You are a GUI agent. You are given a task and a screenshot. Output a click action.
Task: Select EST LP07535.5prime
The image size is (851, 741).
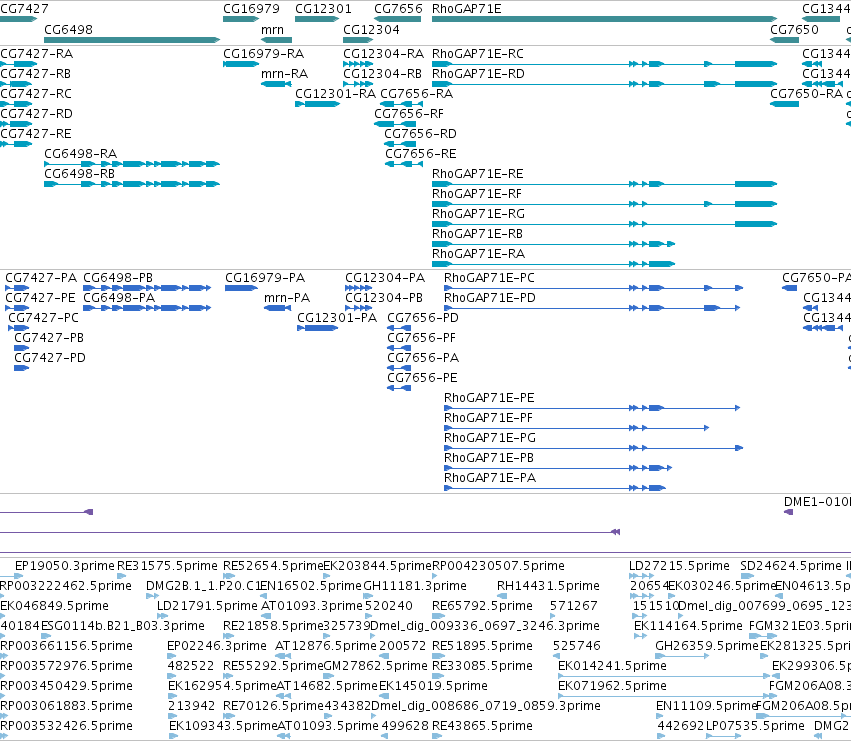coord(755,726)
